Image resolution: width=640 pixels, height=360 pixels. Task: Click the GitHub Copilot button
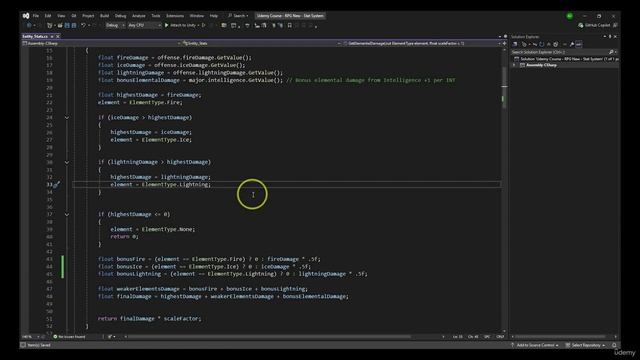pos(594,25)
